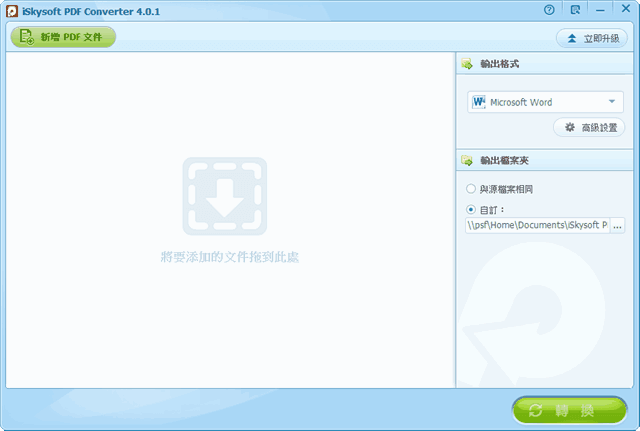Click the 新增 PDF 文件 button
The image size is (640, 431).
(x=63, y=37)
